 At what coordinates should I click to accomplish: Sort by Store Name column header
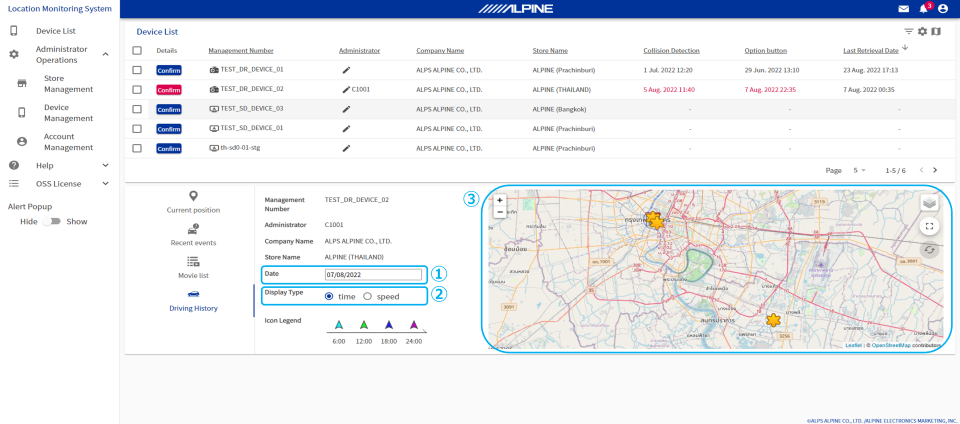tap(550, 51)
